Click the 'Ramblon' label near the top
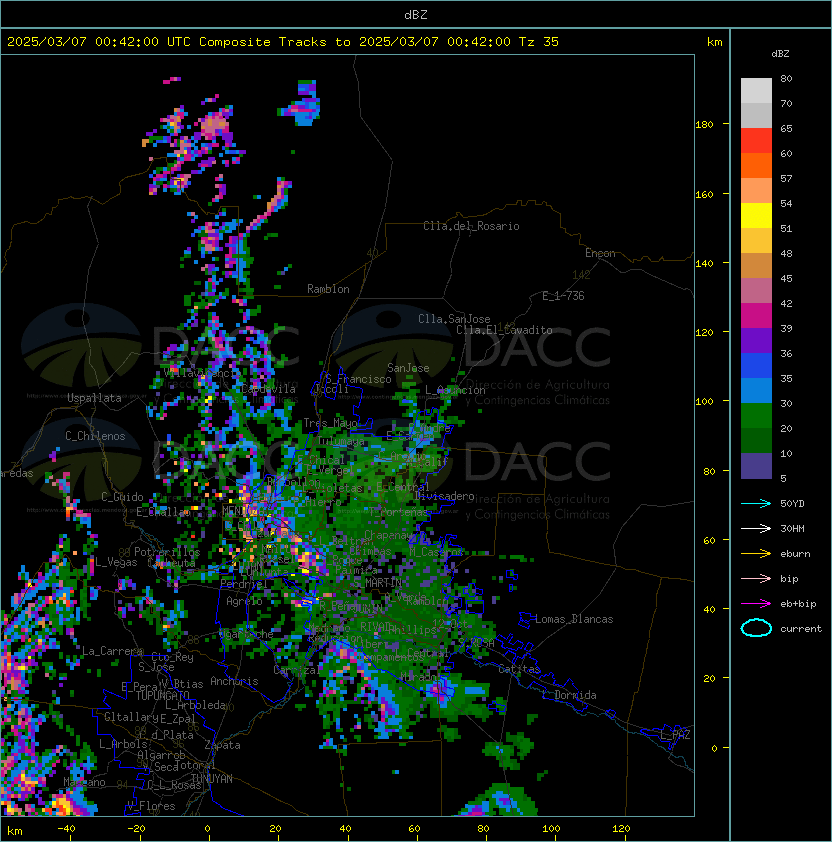 pos(328,289)
